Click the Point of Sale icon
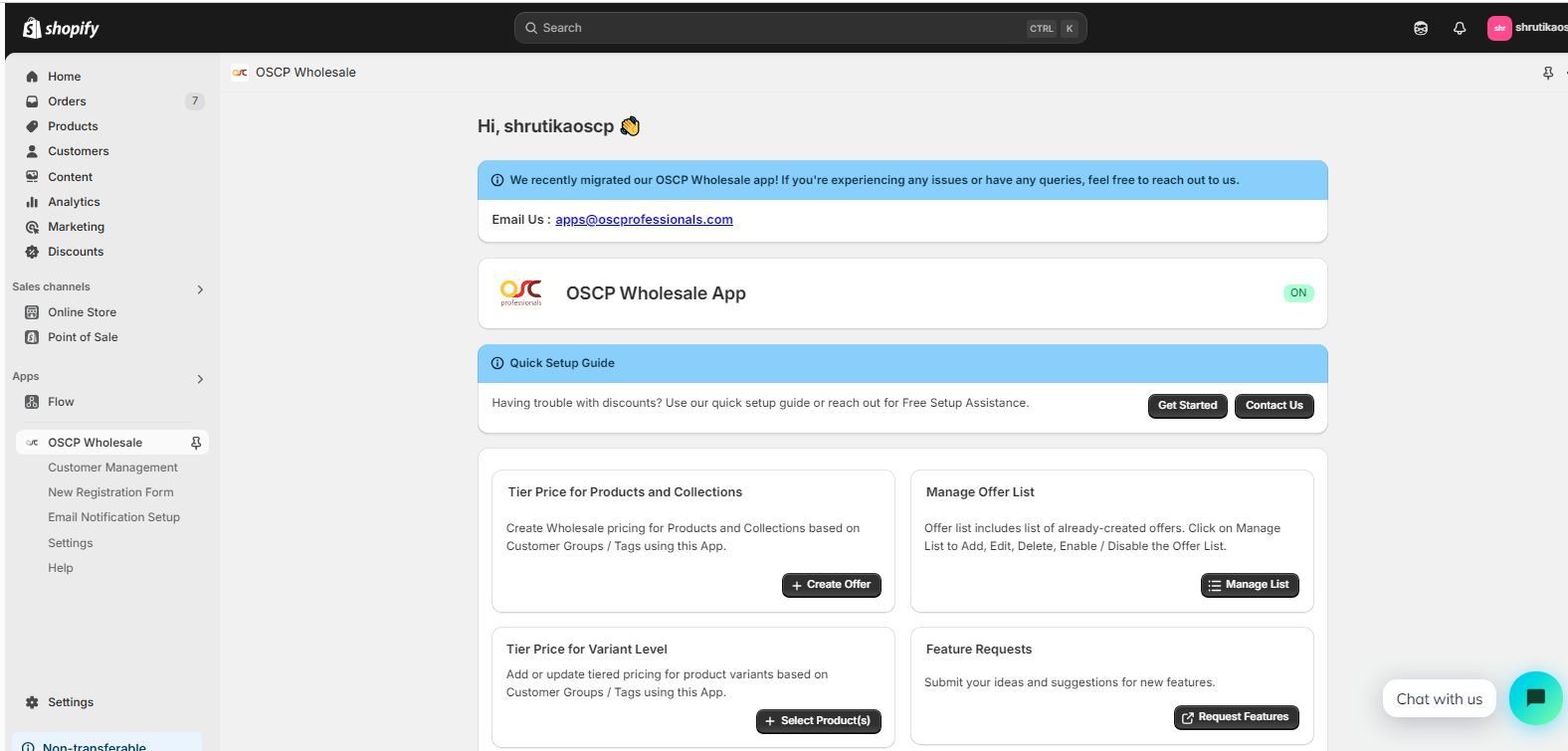 32,337
